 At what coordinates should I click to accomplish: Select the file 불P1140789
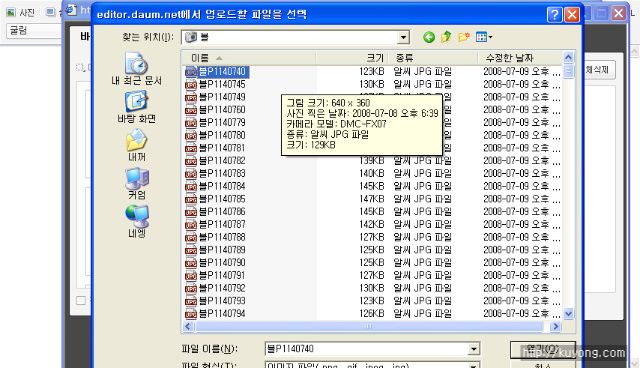click(222, 250)
